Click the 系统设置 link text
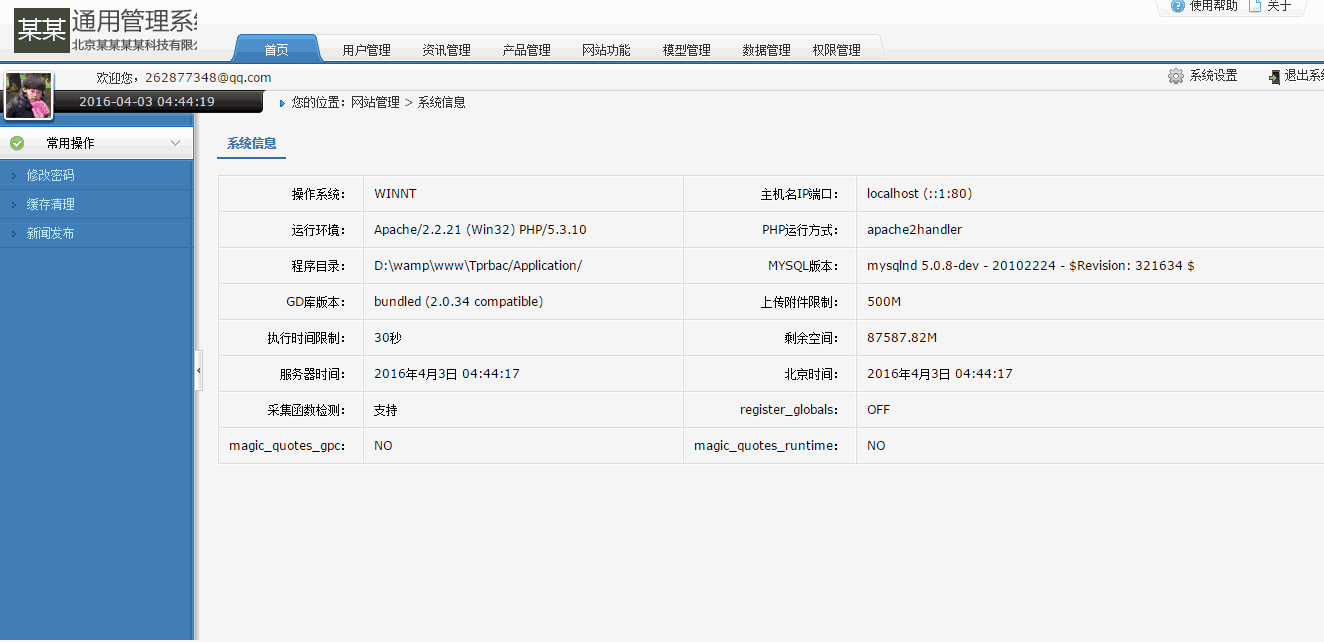1324x642 pixels. click(x=1213, y=76)
